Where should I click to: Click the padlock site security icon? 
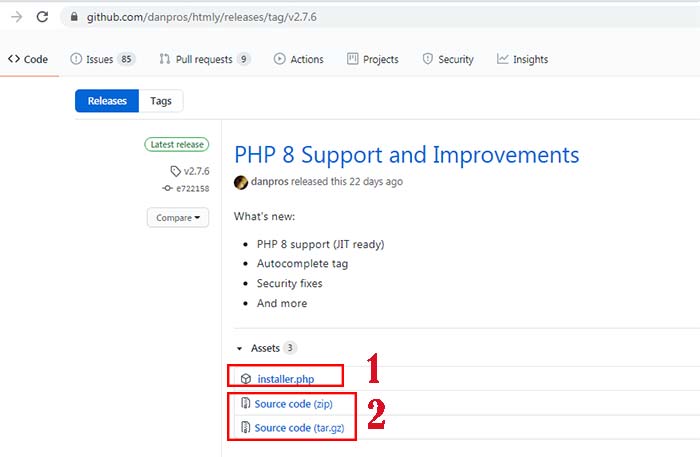pos(74,17)
